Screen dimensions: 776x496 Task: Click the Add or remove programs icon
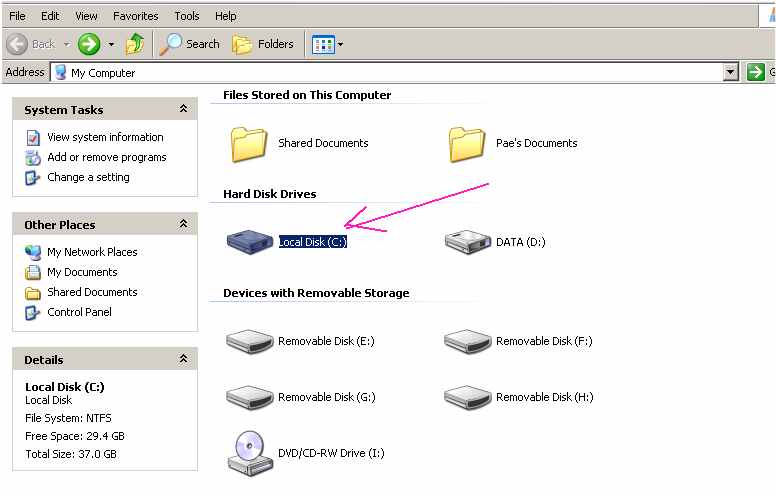[x=33, y=157]
